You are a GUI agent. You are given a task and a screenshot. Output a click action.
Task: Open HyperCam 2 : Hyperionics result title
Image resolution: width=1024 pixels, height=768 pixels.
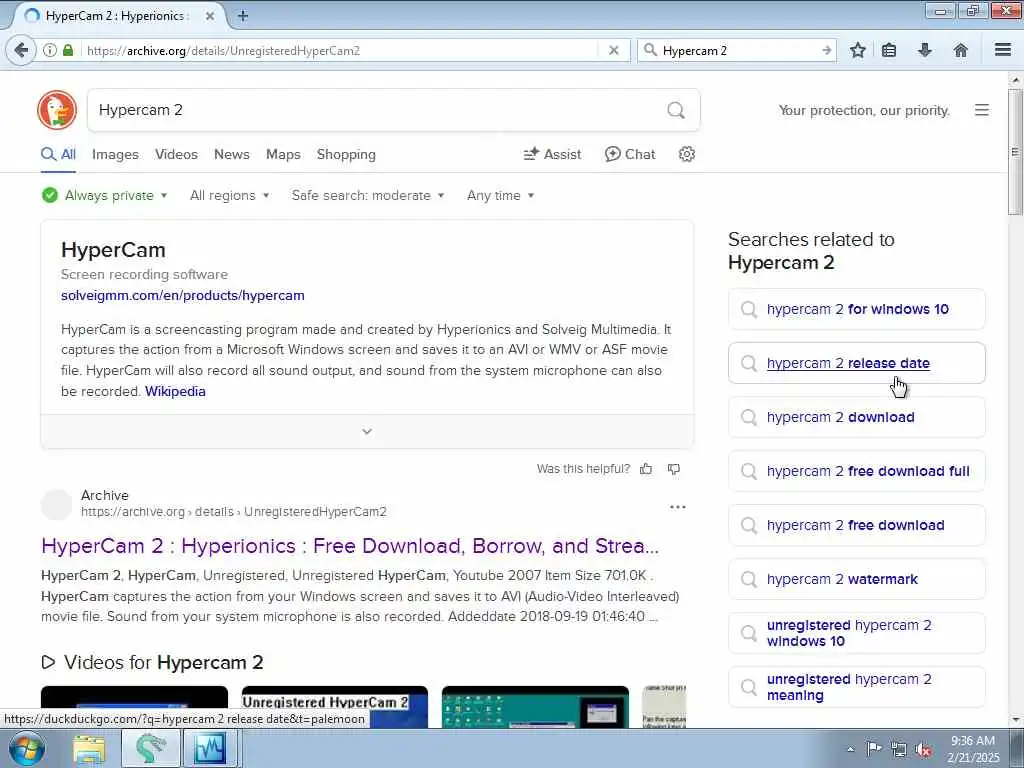(350, 546)
